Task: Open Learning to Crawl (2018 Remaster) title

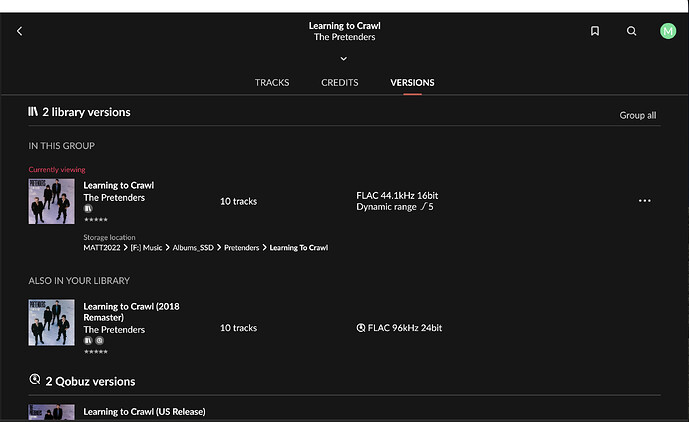Action: [x=131, y=312]
